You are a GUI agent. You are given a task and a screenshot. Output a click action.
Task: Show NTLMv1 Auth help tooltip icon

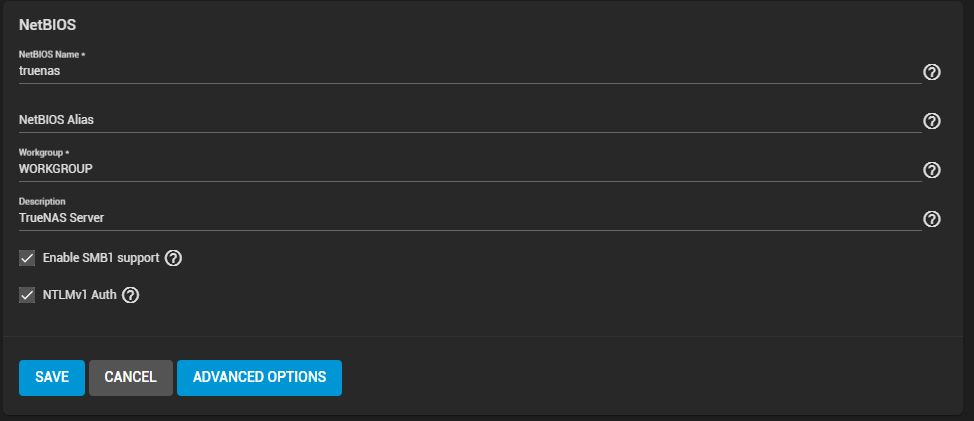tap(130, 295)
